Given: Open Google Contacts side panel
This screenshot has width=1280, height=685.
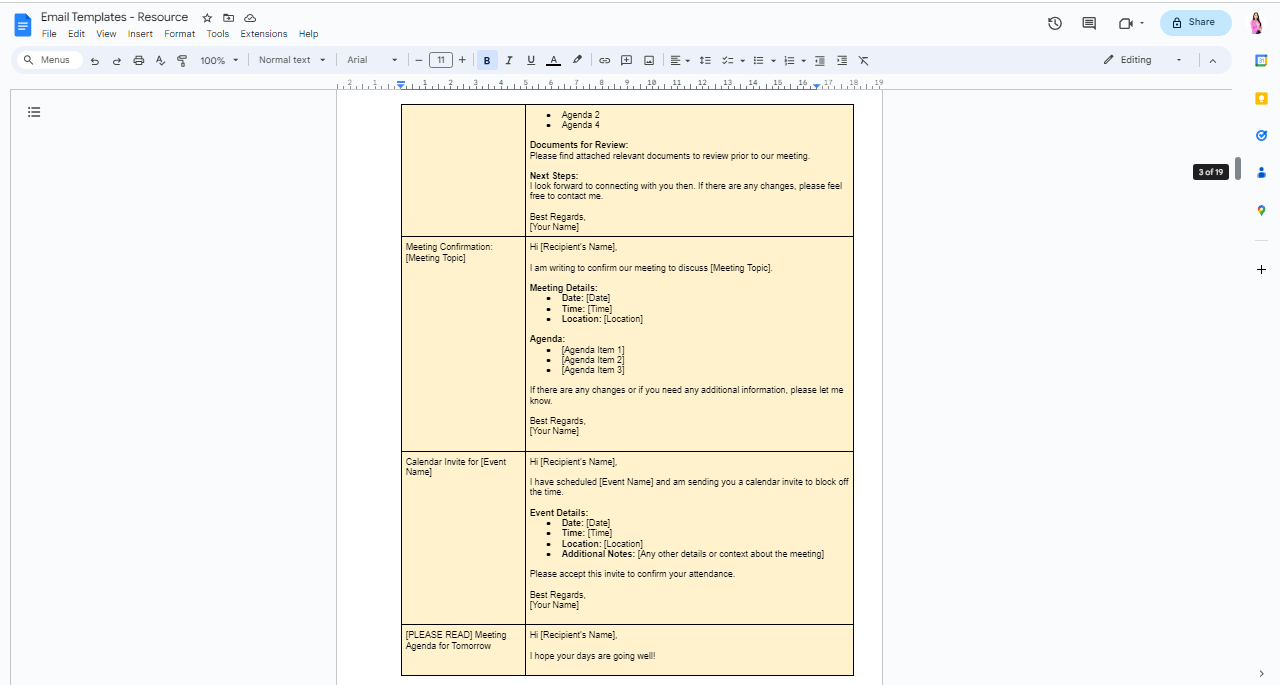Looking at the screenshot, I should click(1261, 172).
